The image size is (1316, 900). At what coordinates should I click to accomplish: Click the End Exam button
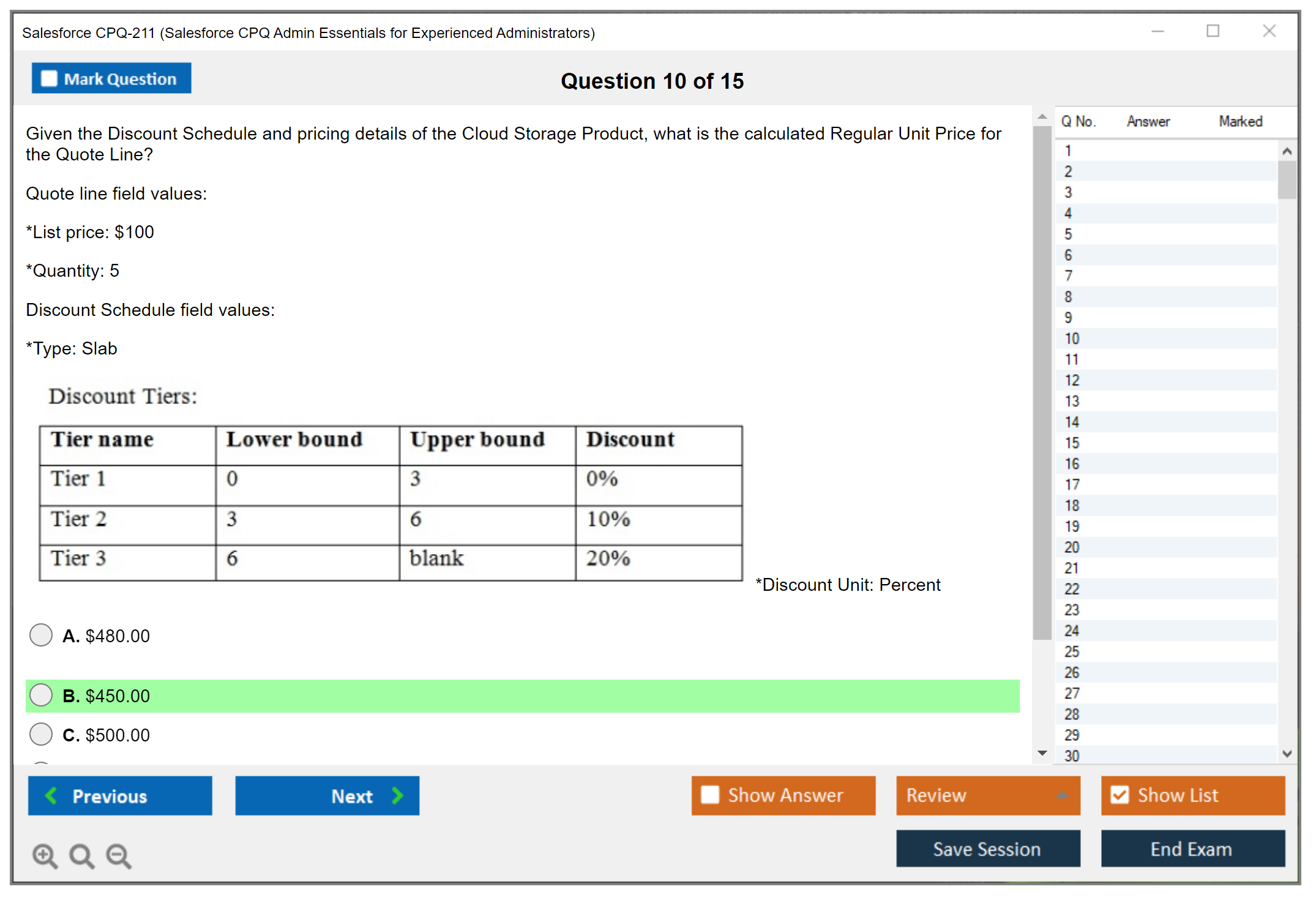point(1192,849)
